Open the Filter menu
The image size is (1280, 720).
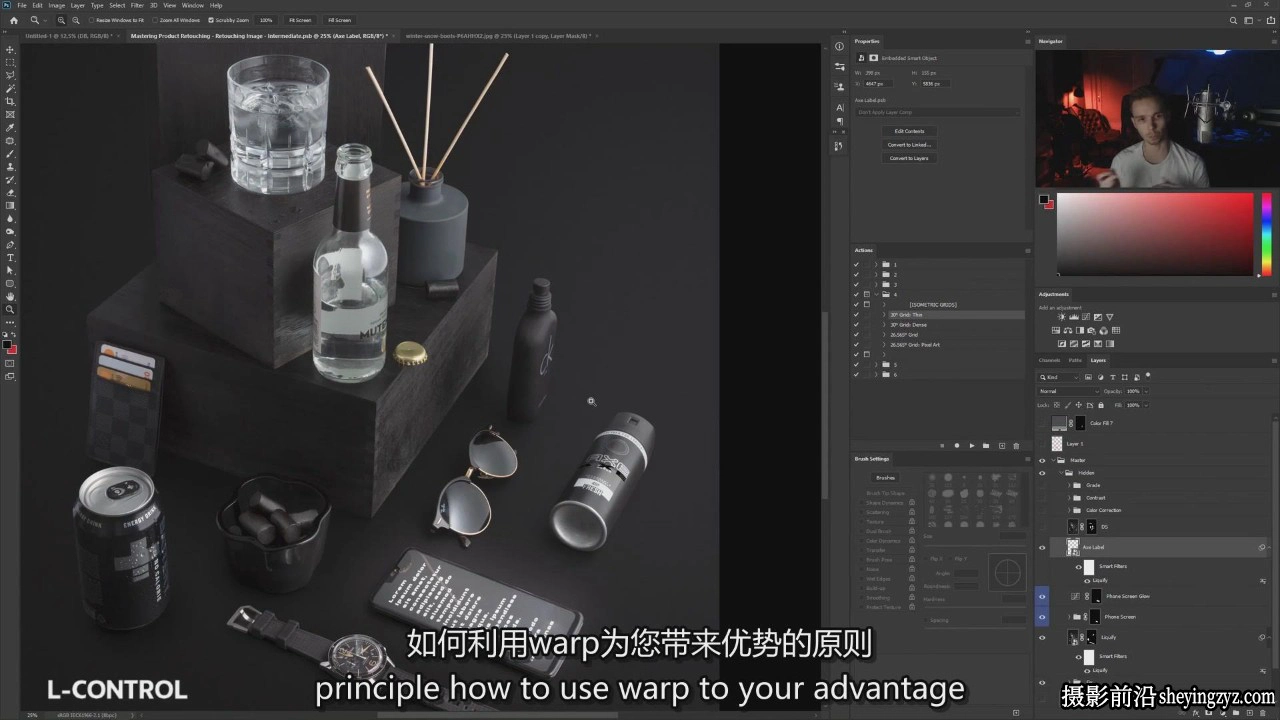(x=137, y=5)
